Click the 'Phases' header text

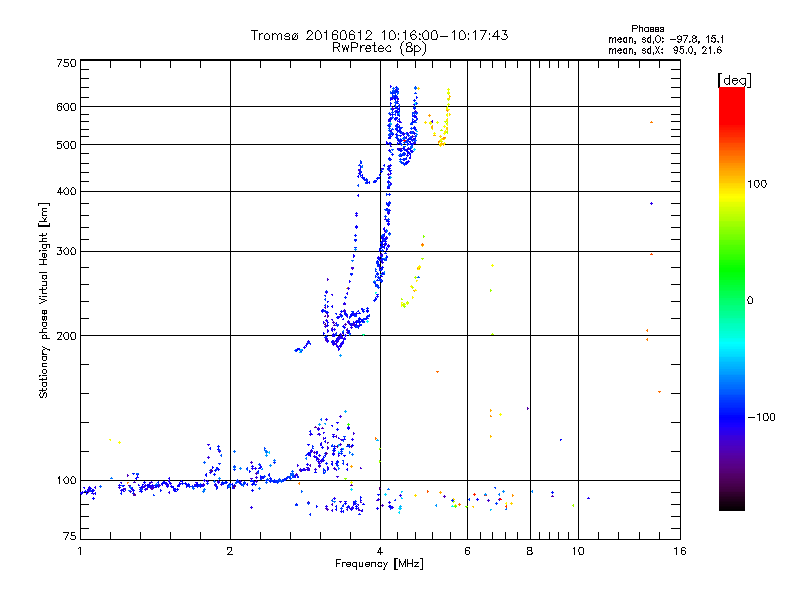coord(647,29)
